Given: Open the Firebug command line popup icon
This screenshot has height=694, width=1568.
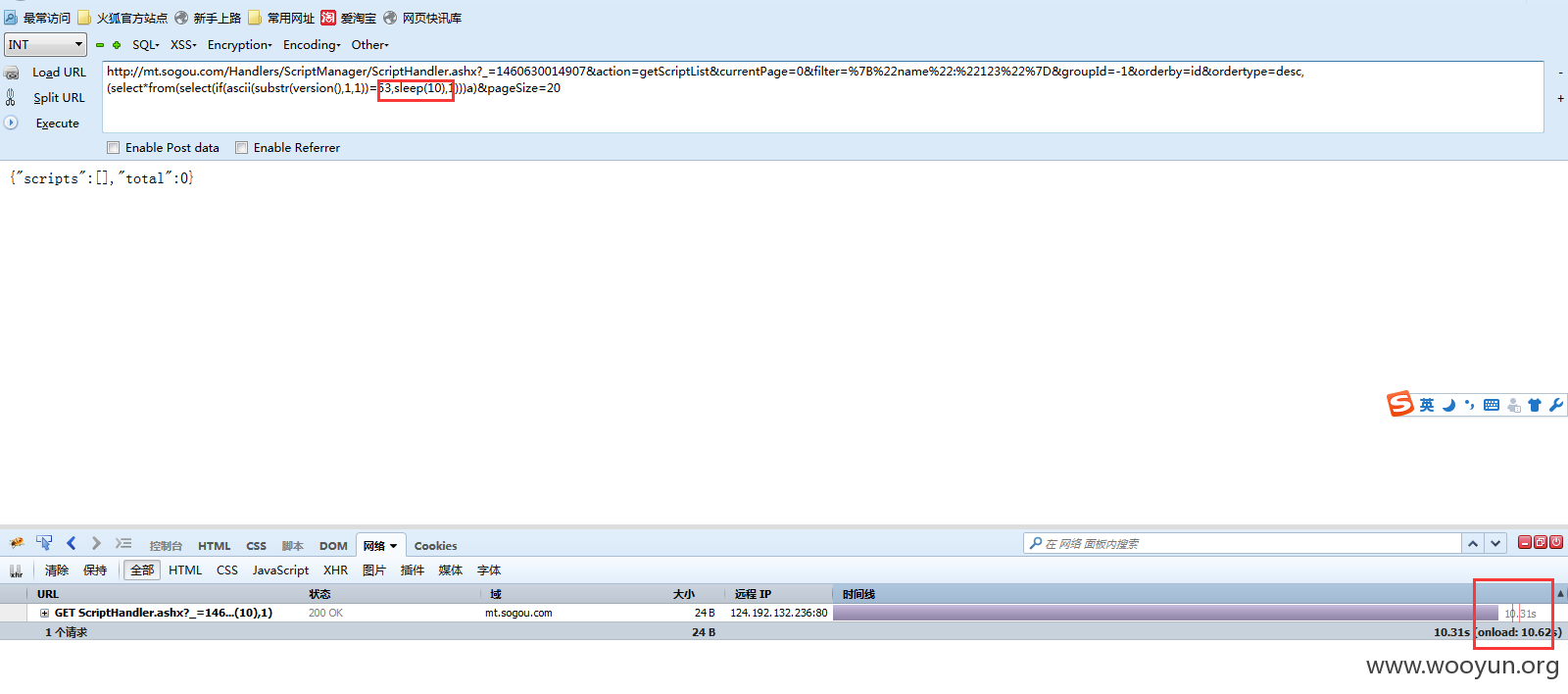Looking at the screenshot, I should pos(123,543).
